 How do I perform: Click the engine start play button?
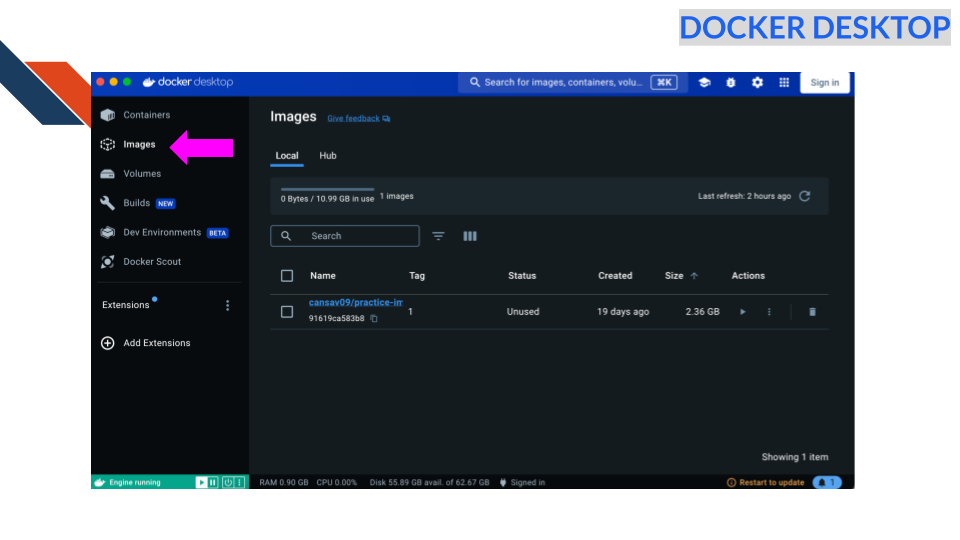pos(201,482)
